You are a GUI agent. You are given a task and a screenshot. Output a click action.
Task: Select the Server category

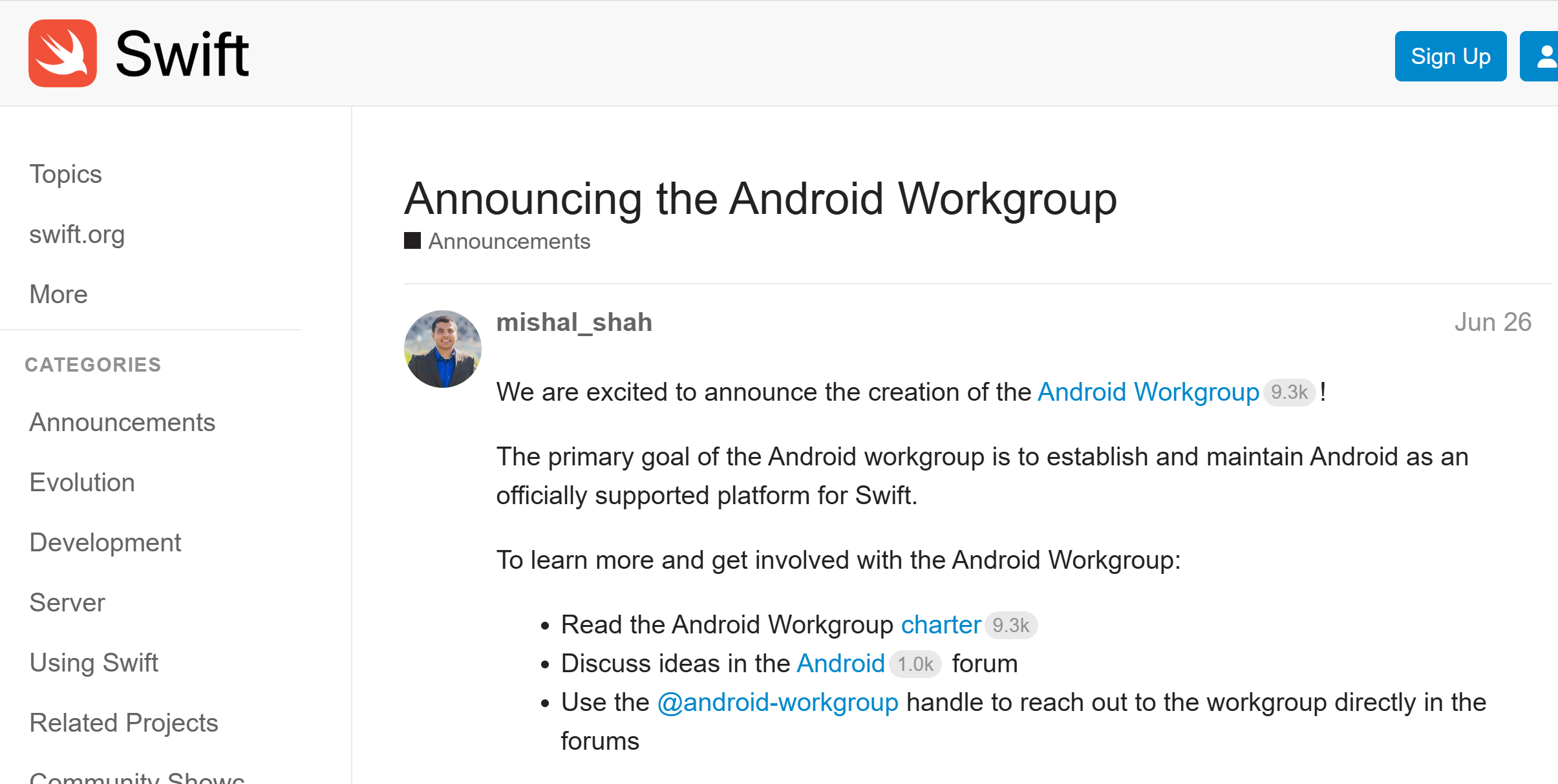pyautogui.click(x=67, y=603)
